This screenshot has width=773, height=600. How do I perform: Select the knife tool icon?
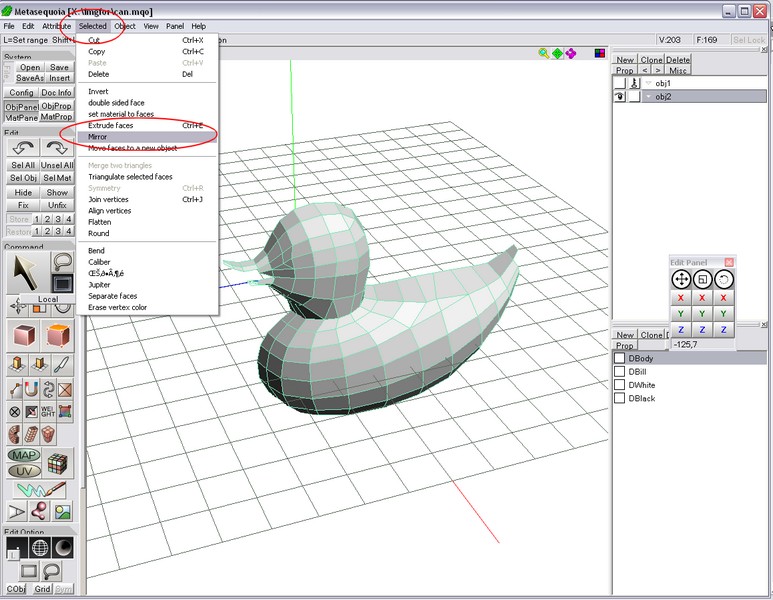pyautogui.click(x=61, y=364)
